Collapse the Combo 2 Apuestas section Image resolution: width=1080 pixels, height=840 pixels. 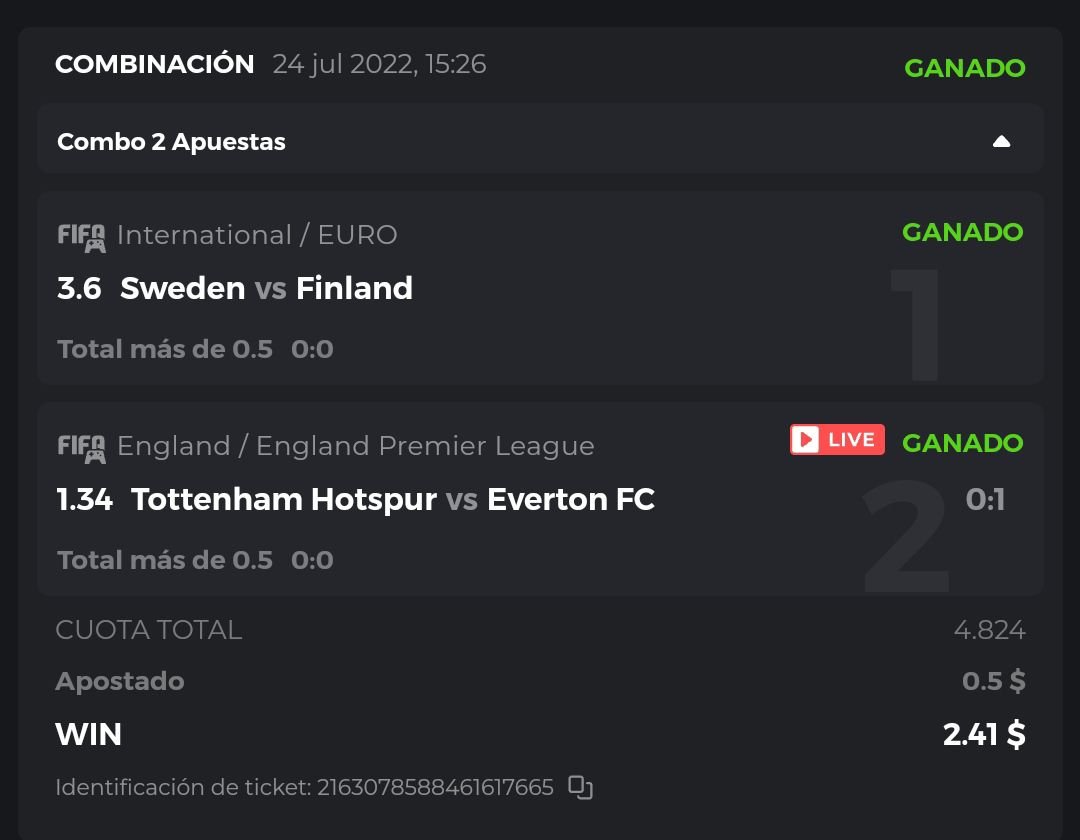pos(1001,142)
